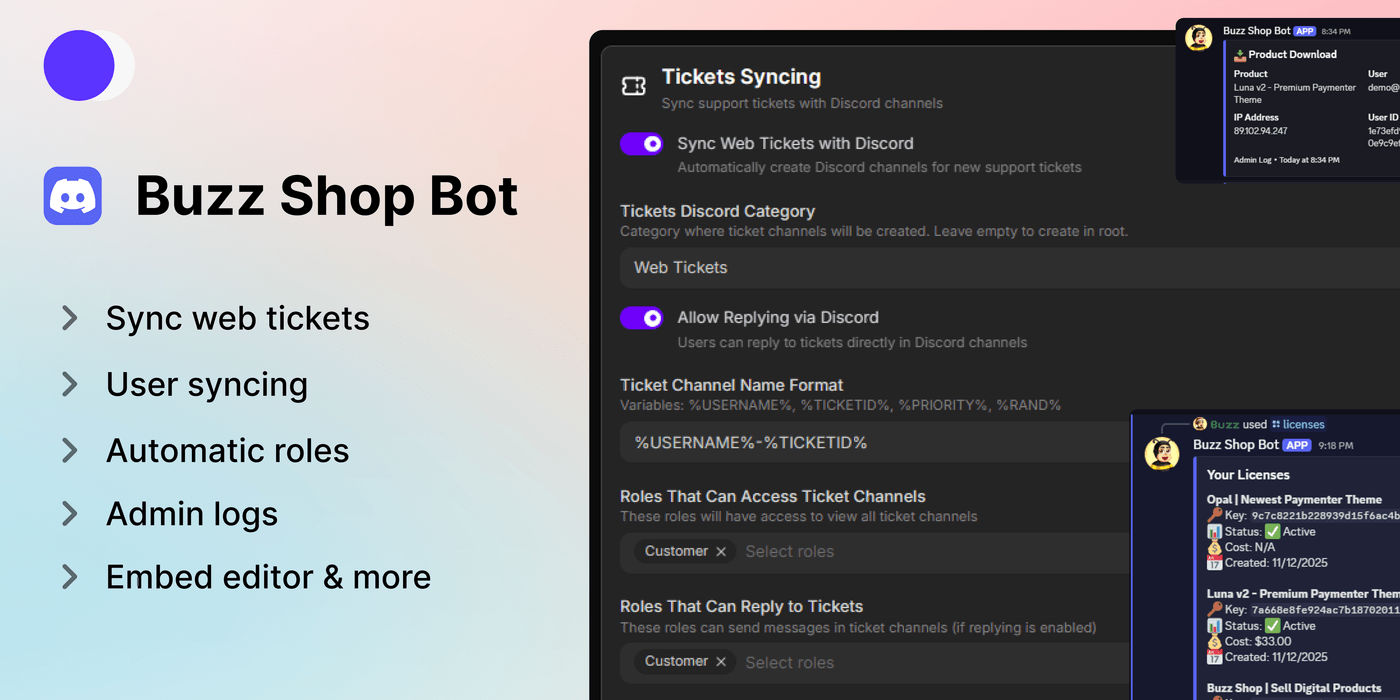Click the APP badge in Product Download message
1400x700 pixels.
1304,31
